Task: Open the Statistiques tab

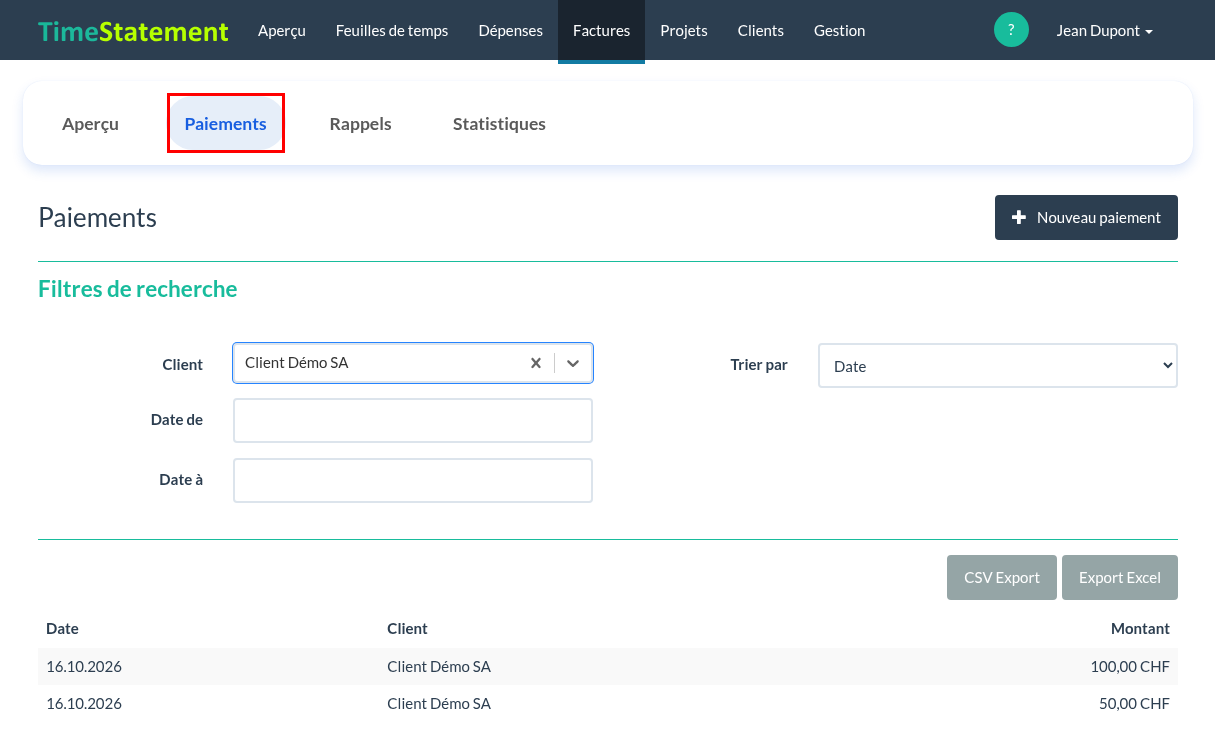Action: click(499, 124)
